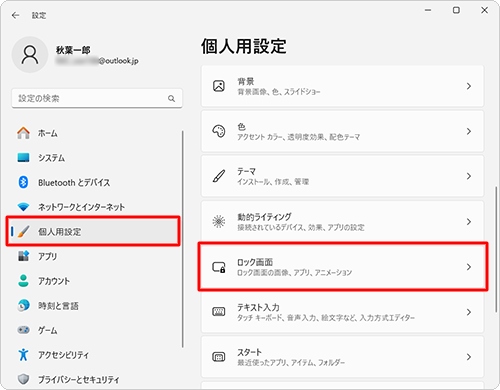Click the テキスト入力 keyboard icon

tap(219, 312)
